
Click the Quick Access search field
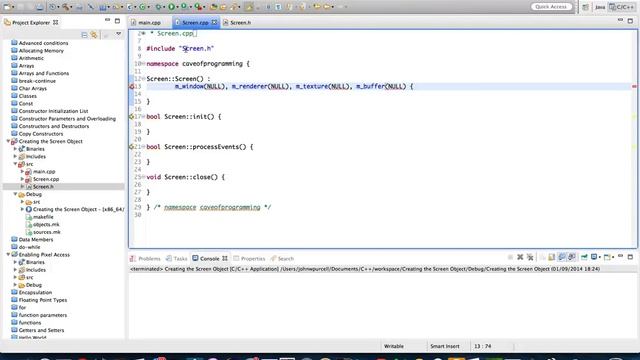tap(551, 7)
